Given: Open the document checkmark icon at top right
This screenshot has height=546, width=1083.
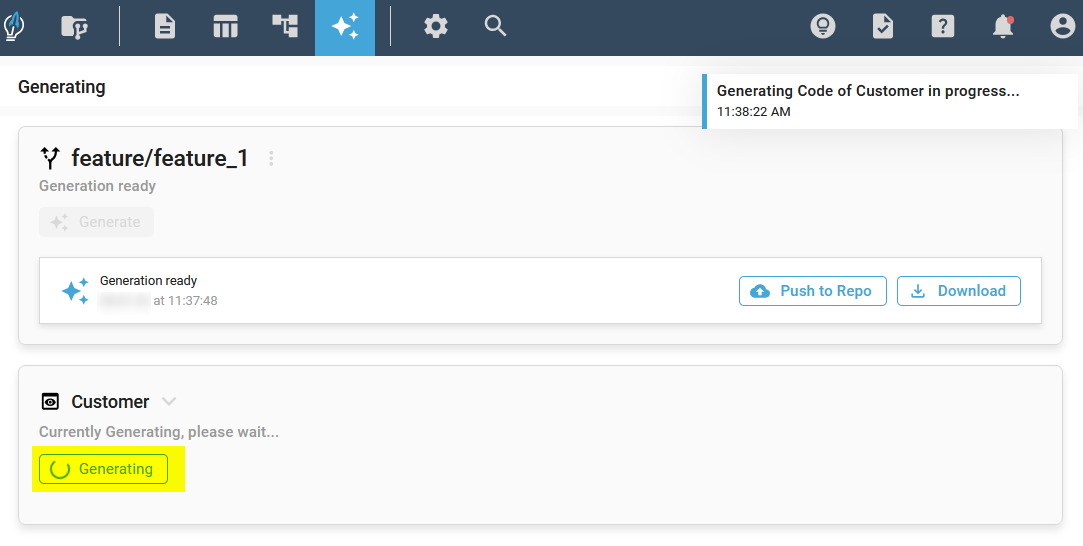Looking at the screenshot, I should pyautogui.click(x=883, y=27).
